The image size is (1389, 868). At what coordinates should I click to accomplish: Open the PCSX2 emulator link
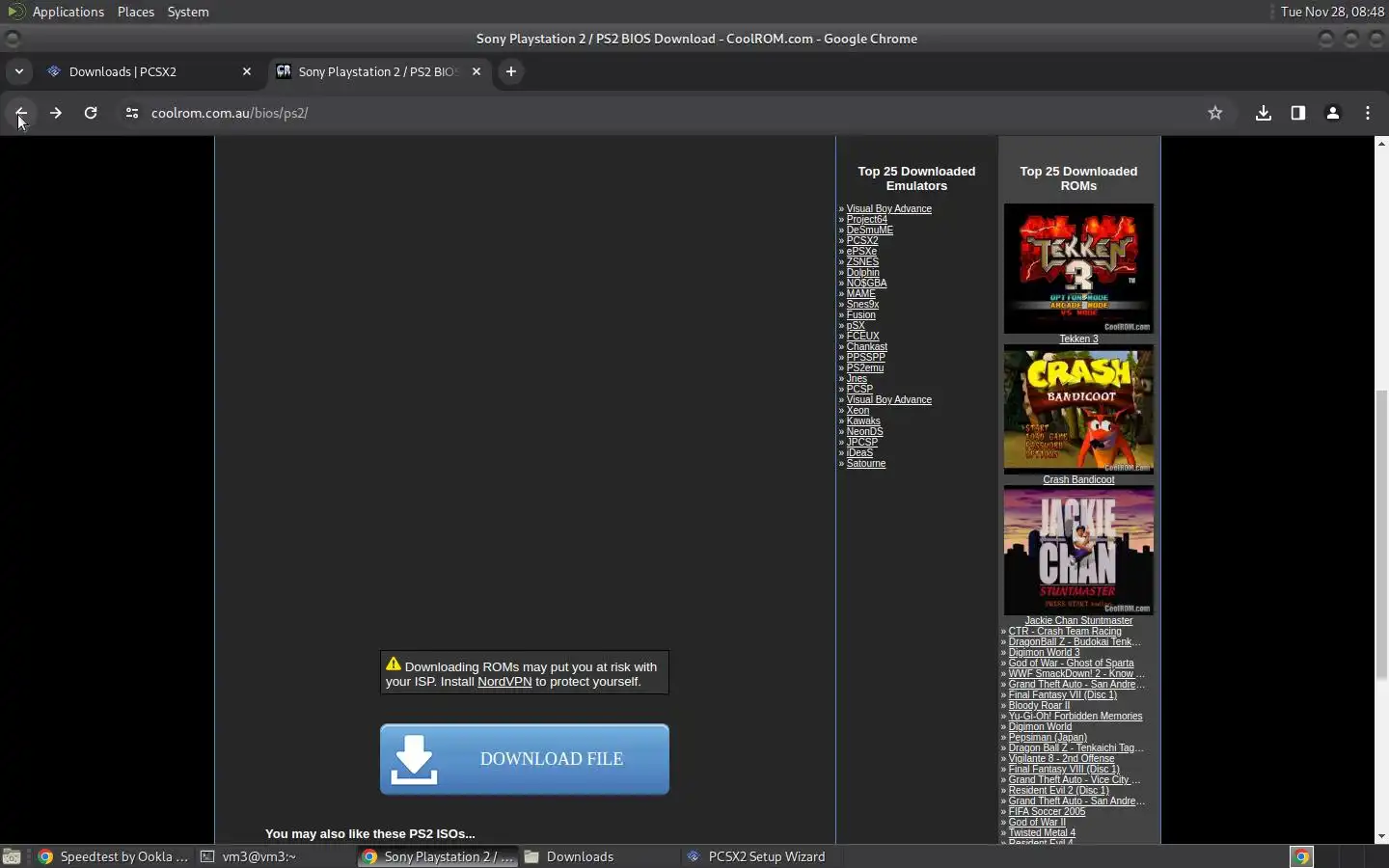point(862,240)
